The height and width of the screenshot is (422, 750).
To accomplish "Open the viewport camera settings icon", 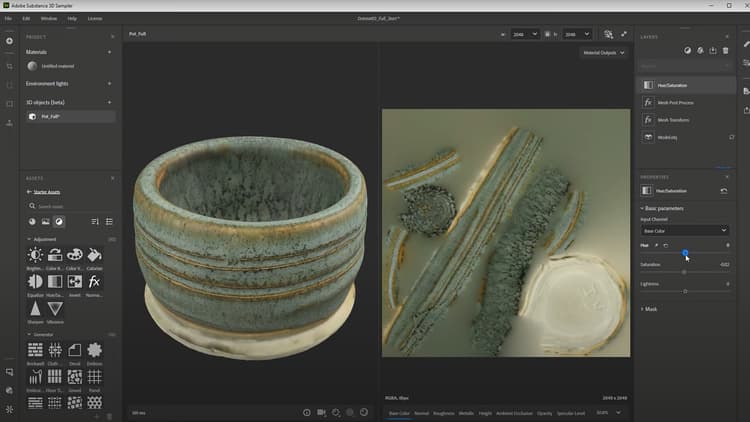I will coord(321,412).
